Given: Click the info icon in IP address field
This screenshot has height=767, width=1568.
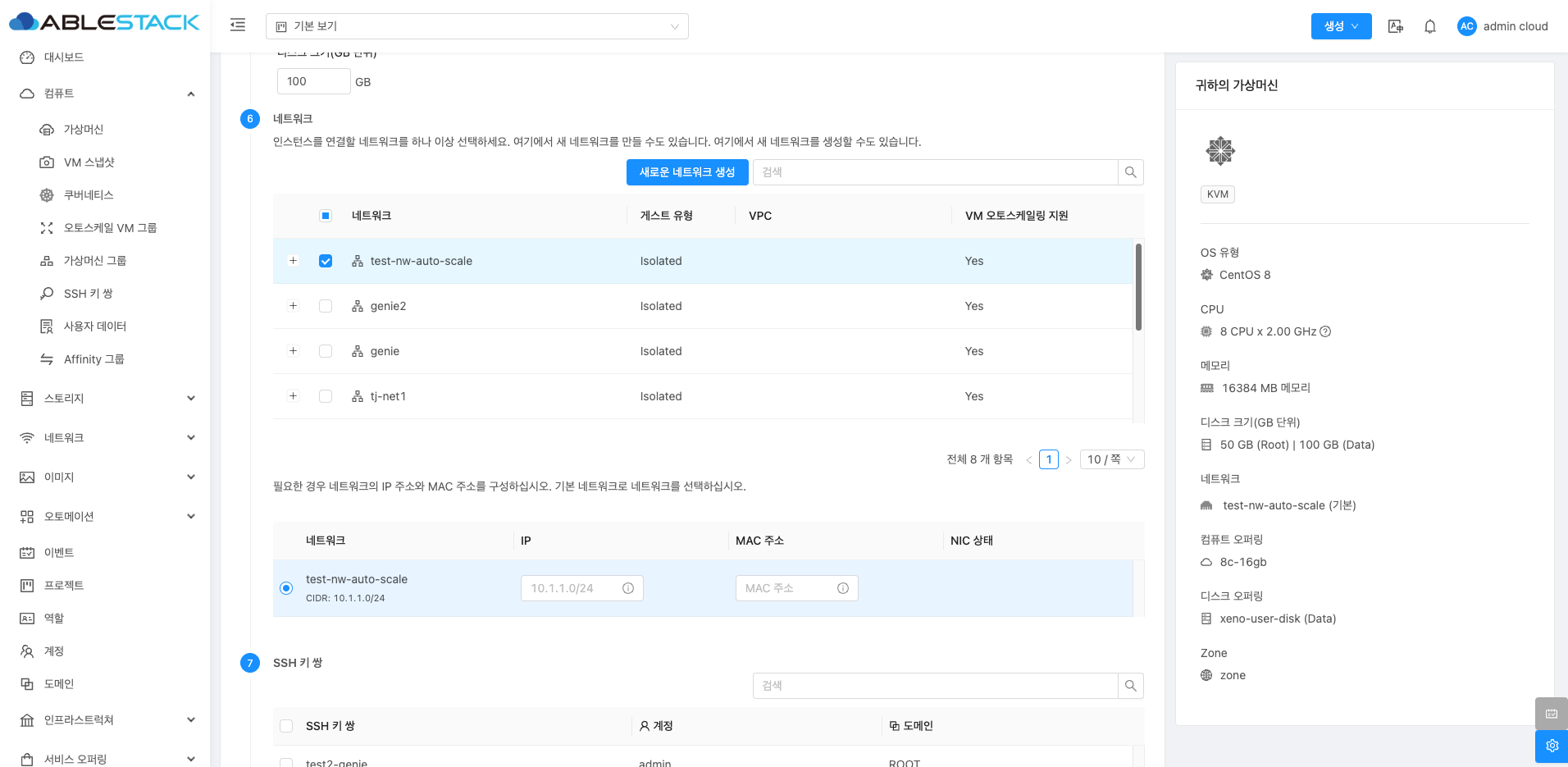Looking at the screenshot, I should coord(628,588).
